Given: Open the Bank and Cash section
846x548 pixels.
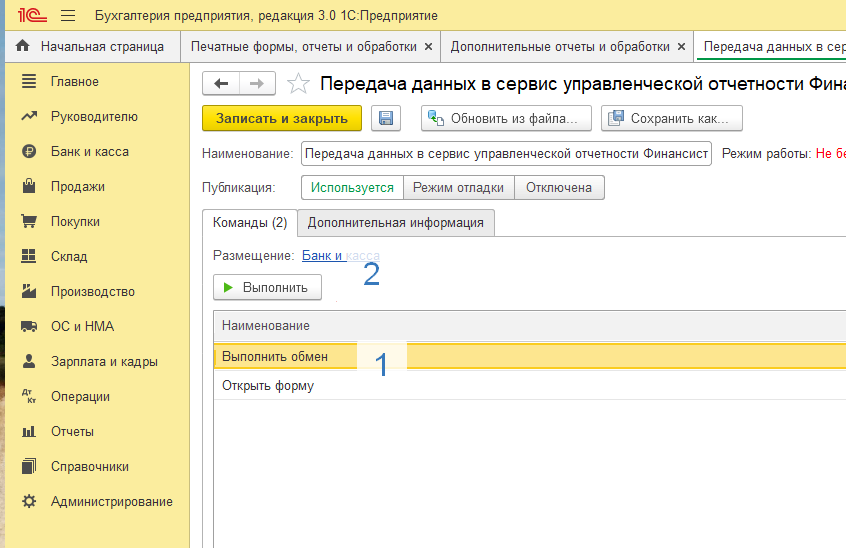Looking at the screenshot, I should (x=89, y=152).
